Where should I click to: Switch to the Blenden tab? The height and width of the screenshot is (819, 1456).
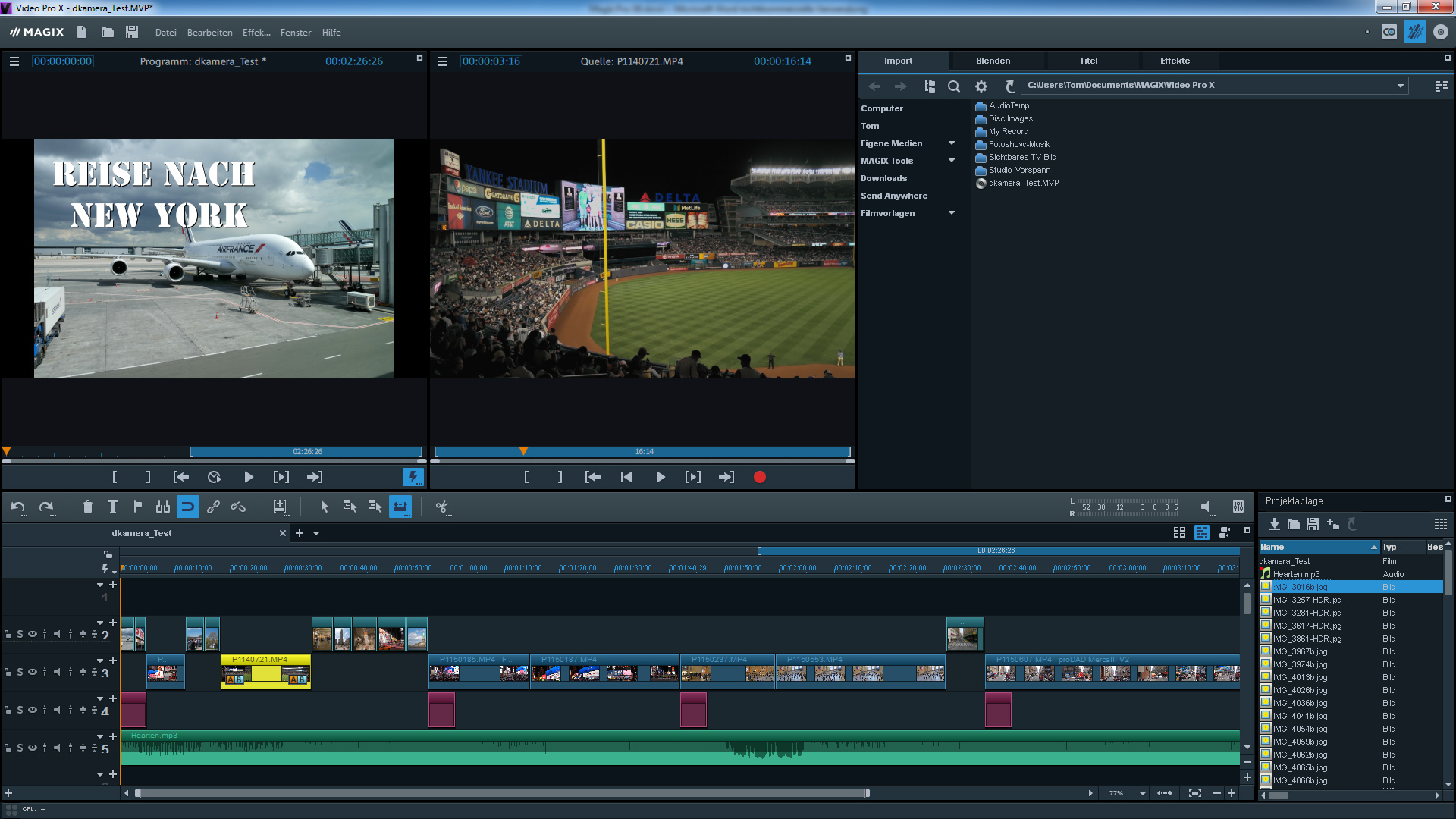993,61
